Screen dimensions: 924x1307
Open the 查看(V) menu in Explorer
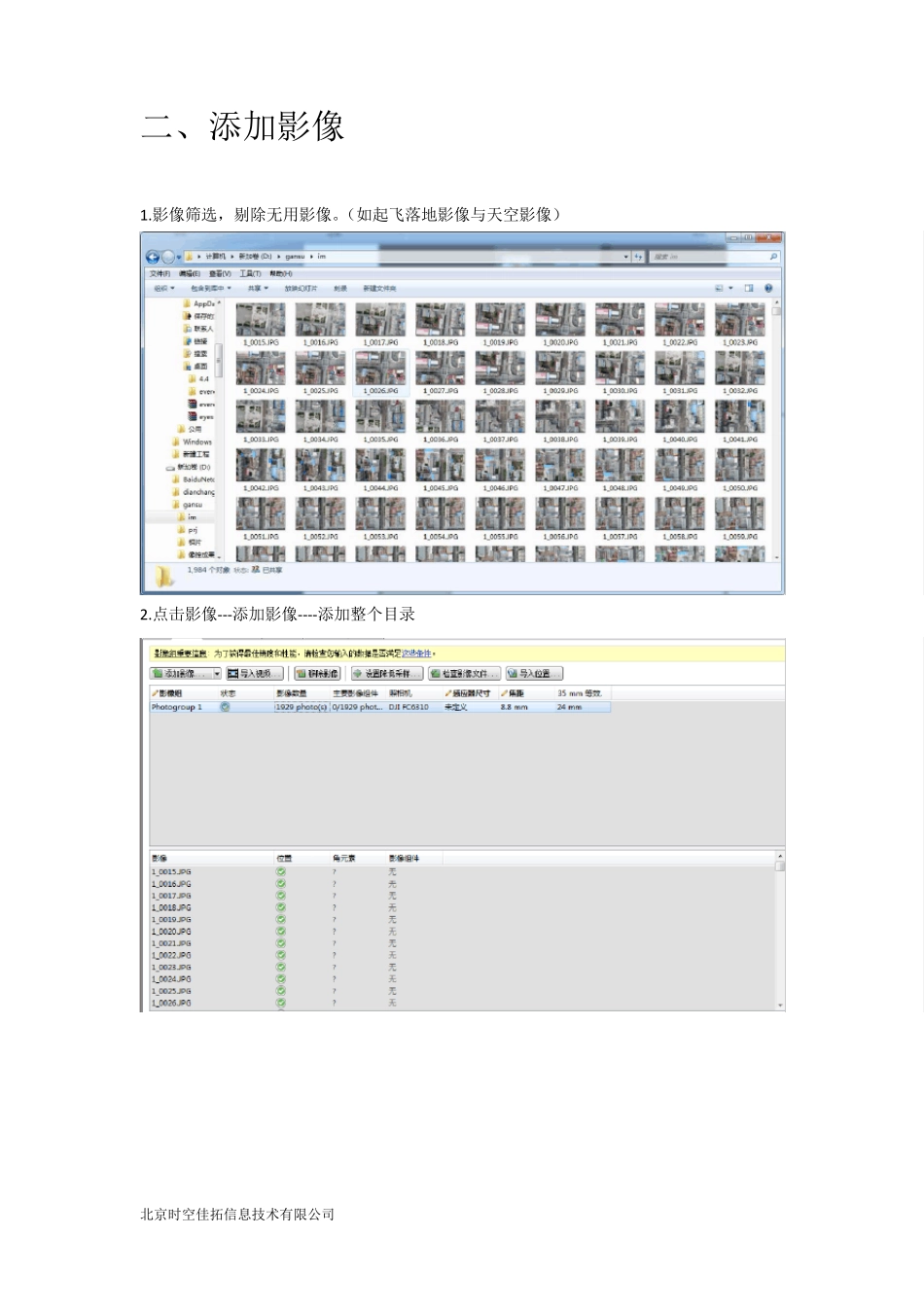tap(221, 273)
